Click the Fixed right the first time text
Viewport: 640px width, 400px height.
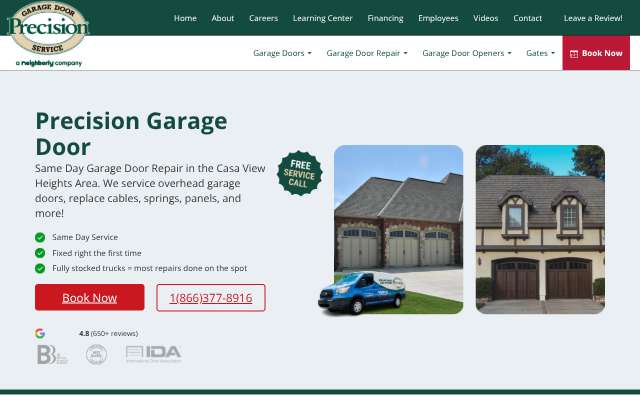pyautogui.click(x=97, y=253)
